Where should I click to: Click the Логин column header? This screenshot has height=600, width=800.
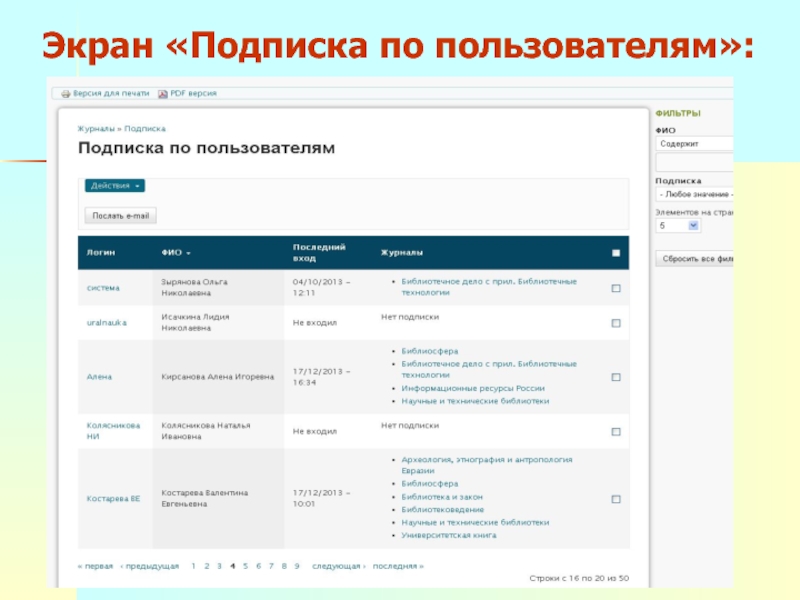[x=101, y=253]
